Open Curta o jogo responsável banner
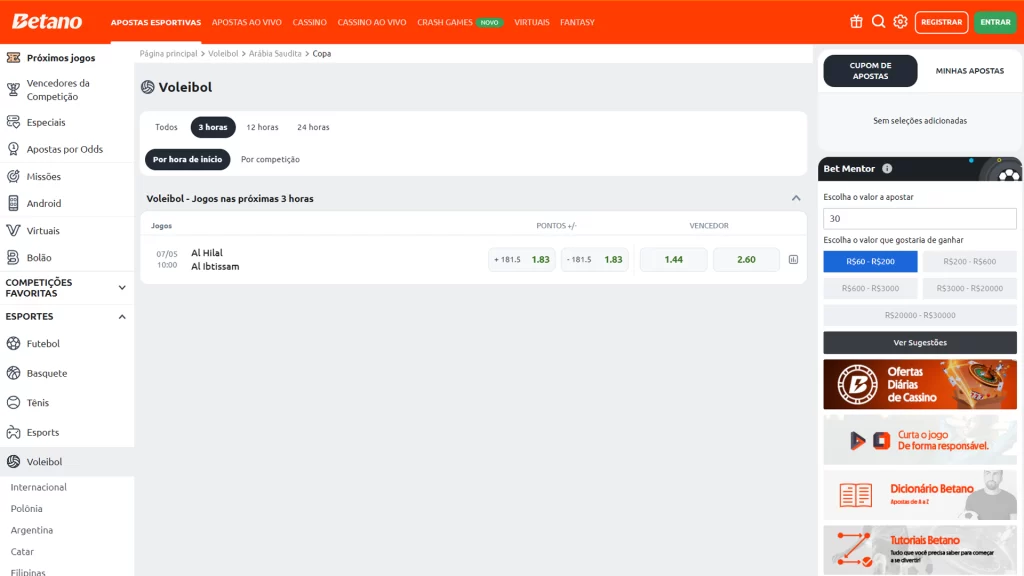 click(x=920, y=440)
